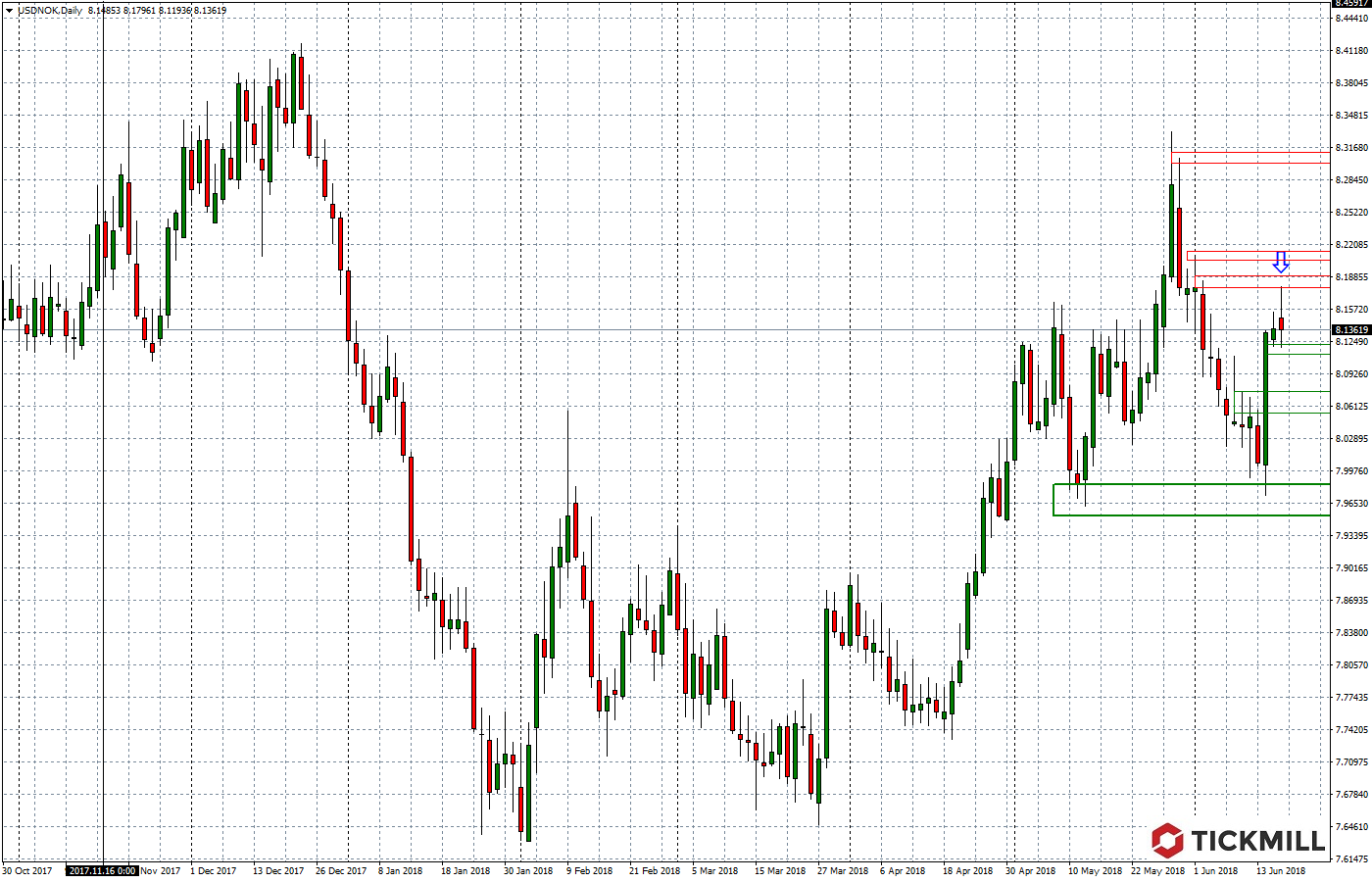Click the 30 Apr 2018 date label
This screenshot has width=1372, height=882.
pyautogui.click(x=1031, y=870)
